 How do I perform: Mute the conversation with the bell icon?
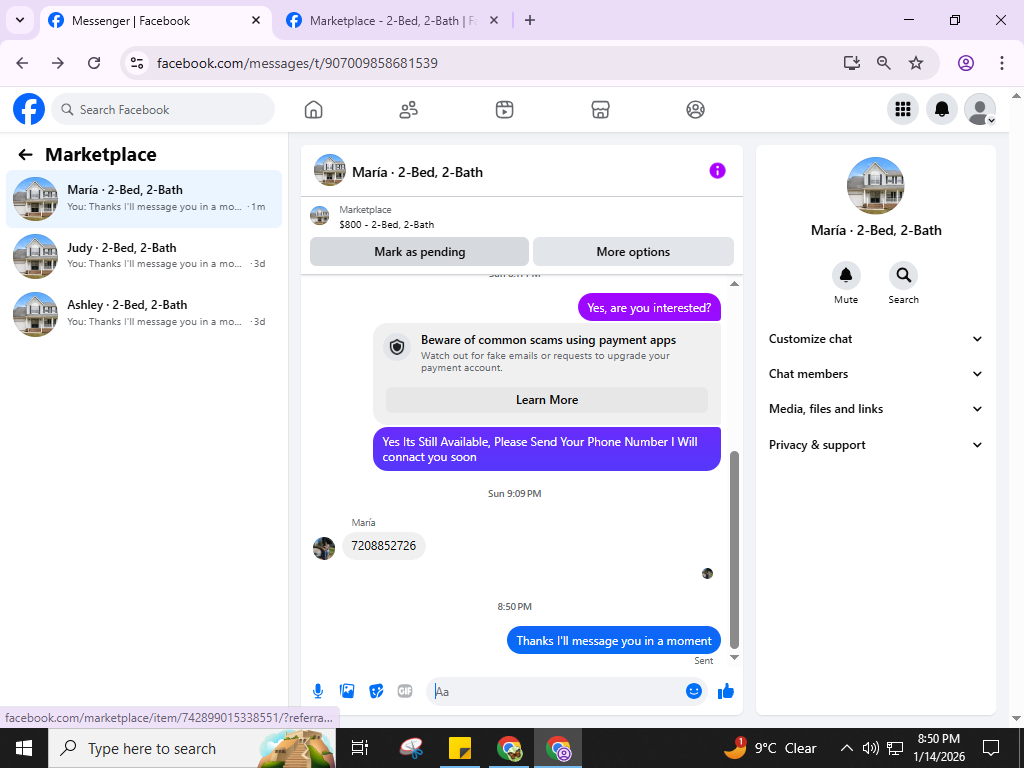pyautogui.click(x=846, y=276)
